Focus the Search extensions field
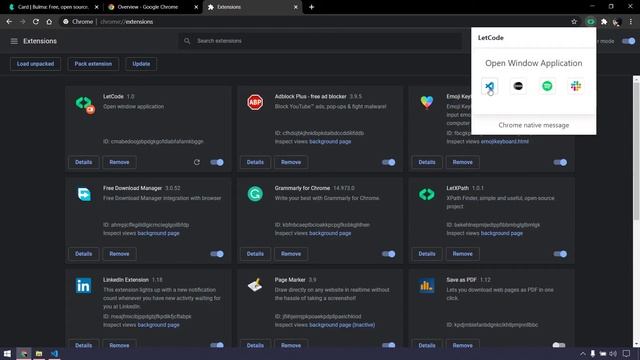This screenshot has height=360, width=640. 320,41
